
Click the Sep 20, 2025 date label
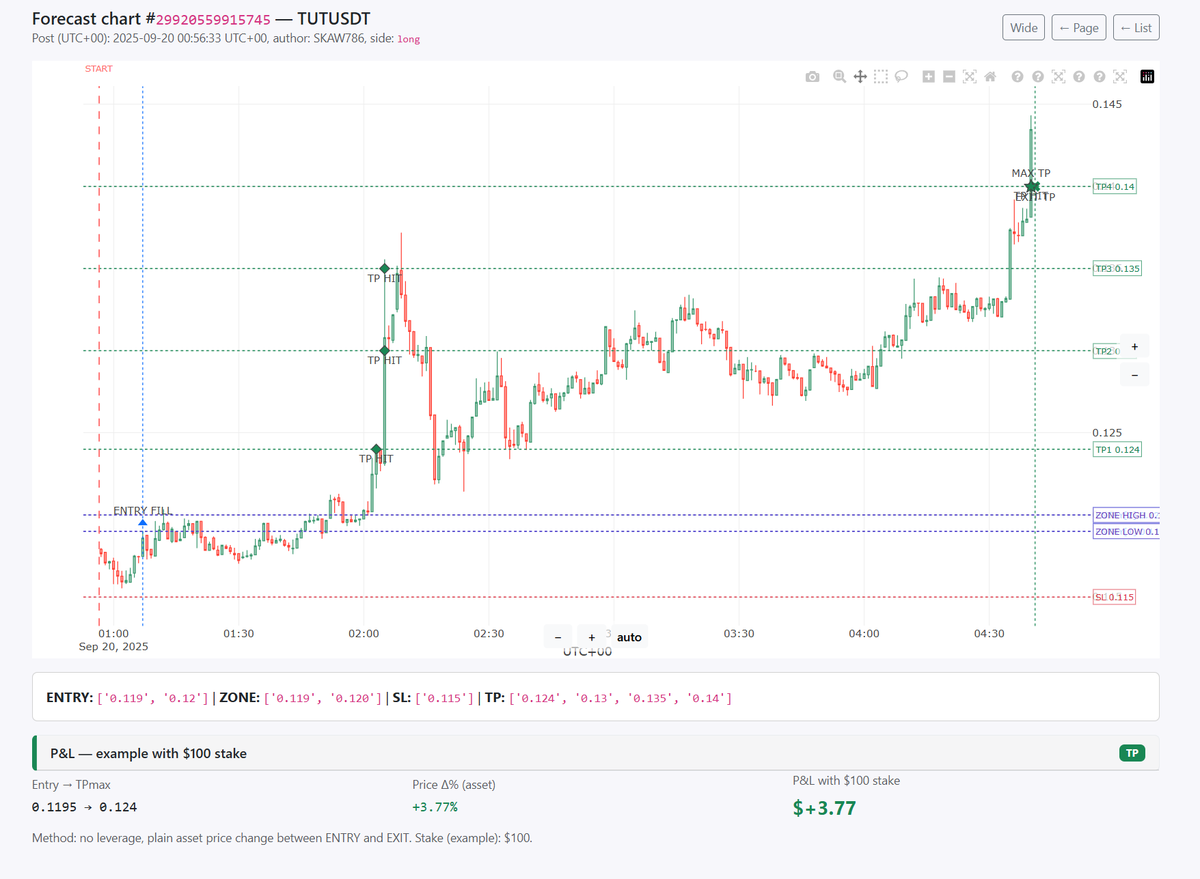(x=114, y=647)
